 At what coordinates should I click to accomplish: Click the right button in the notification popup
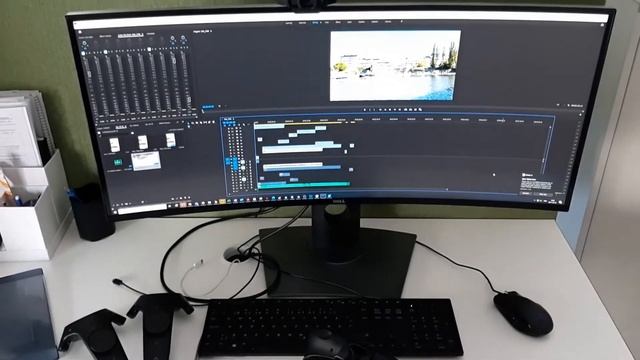click(544, 194)
